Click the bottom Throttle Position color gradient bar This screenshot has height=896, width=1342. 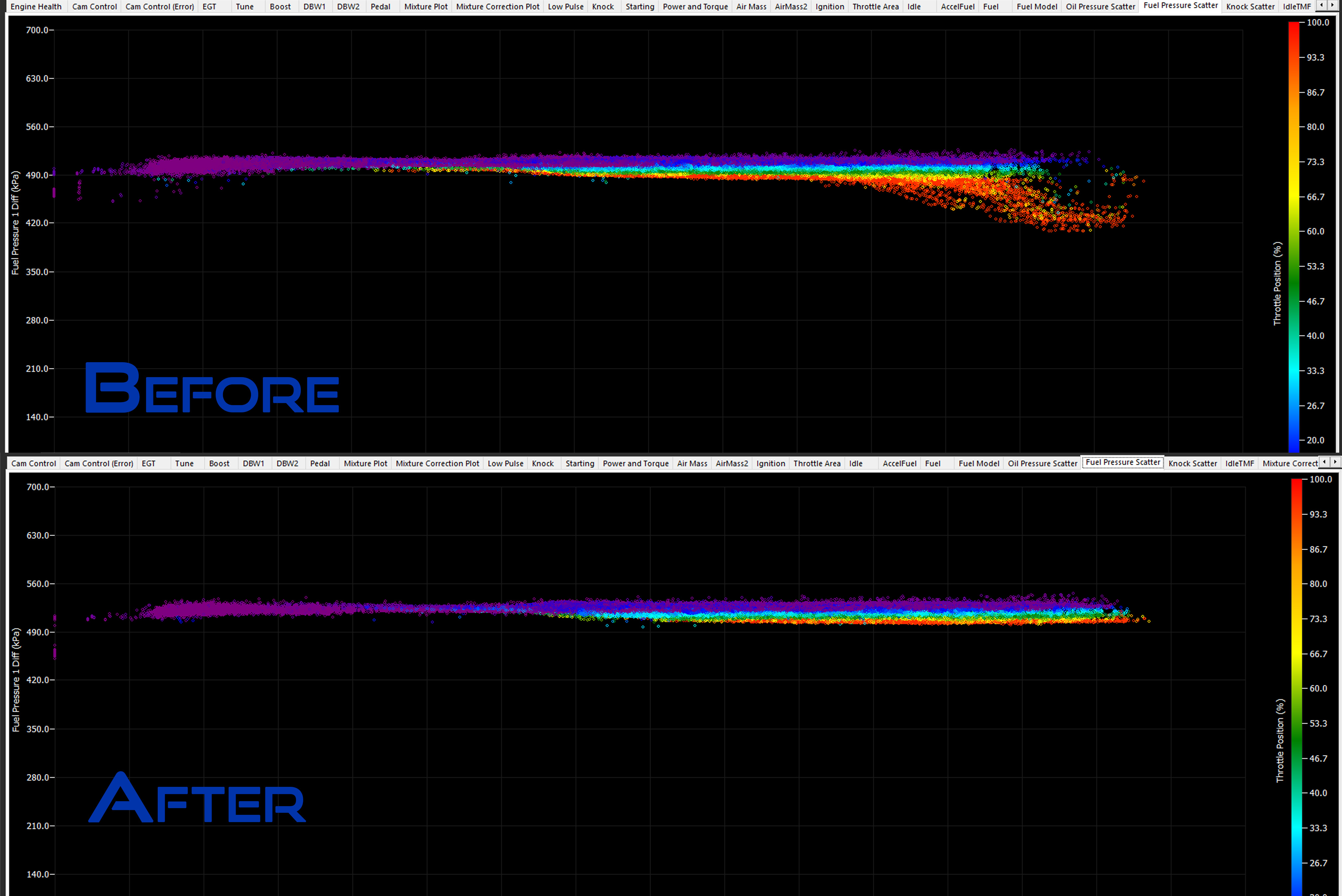click(1296, 686)
